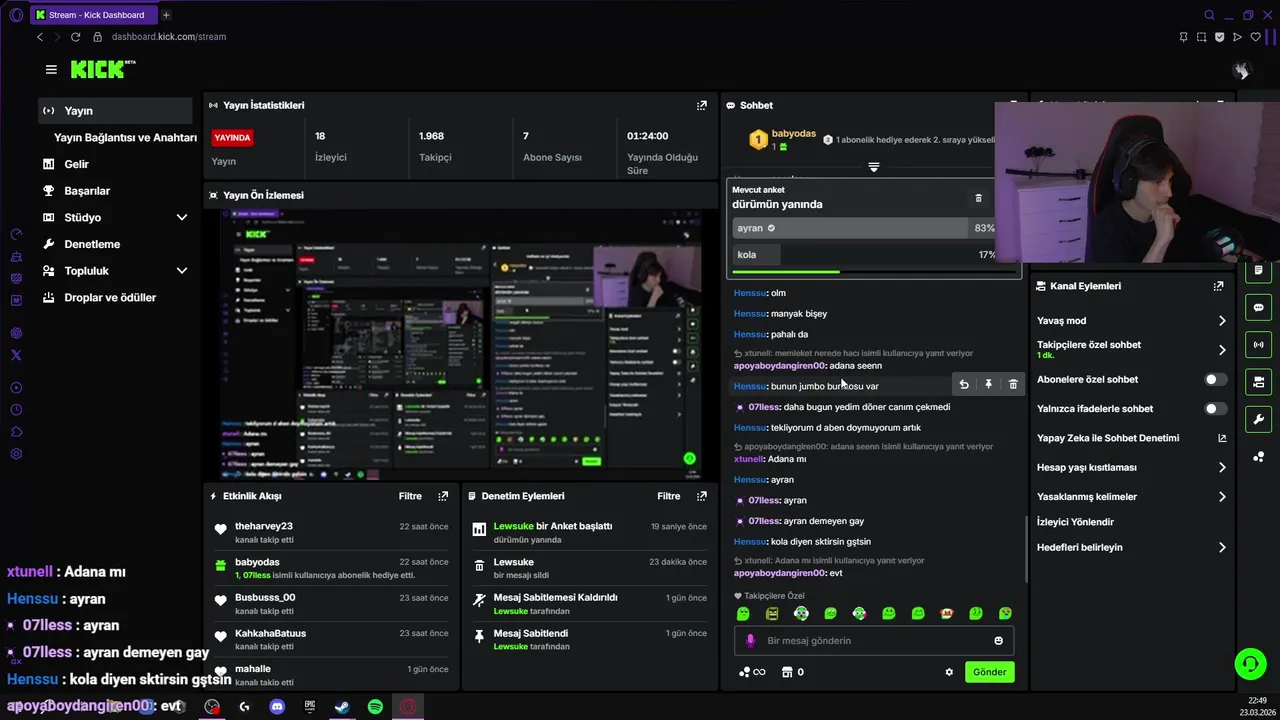
Task: Select Yayın in the sidebar
Action: (x=115, y=111)
